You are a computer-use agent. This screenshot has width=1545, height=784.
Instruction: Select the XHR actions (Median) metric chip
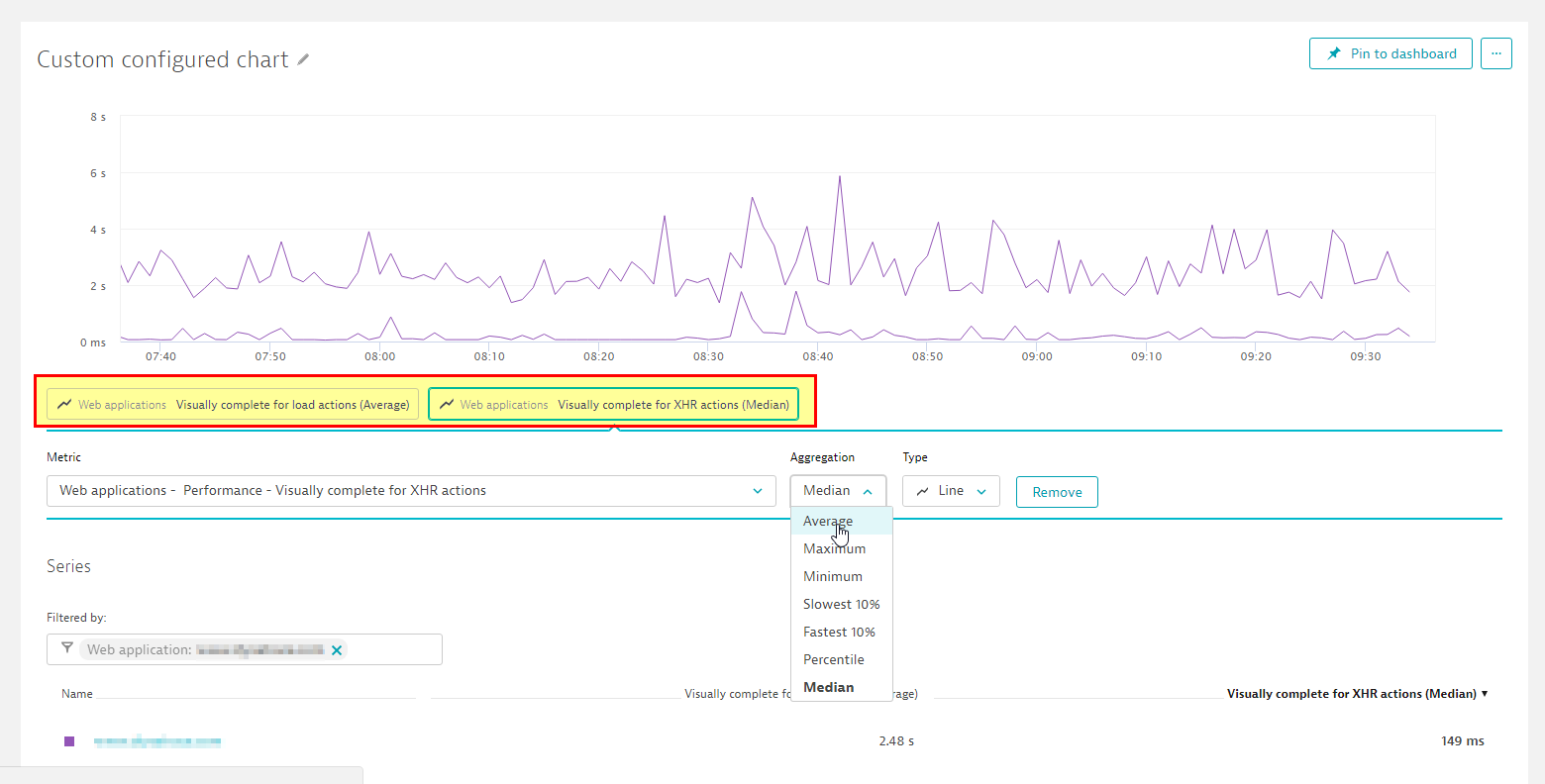613,404
